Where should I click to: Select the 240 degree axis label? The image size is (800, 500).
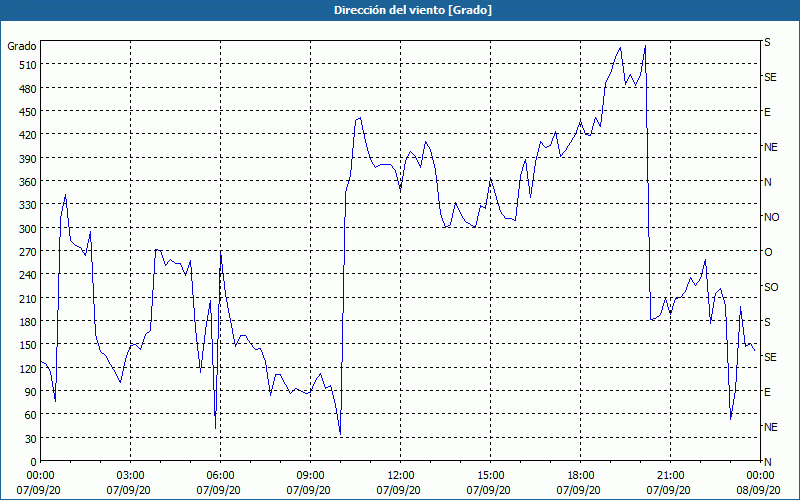pos(28,276)
